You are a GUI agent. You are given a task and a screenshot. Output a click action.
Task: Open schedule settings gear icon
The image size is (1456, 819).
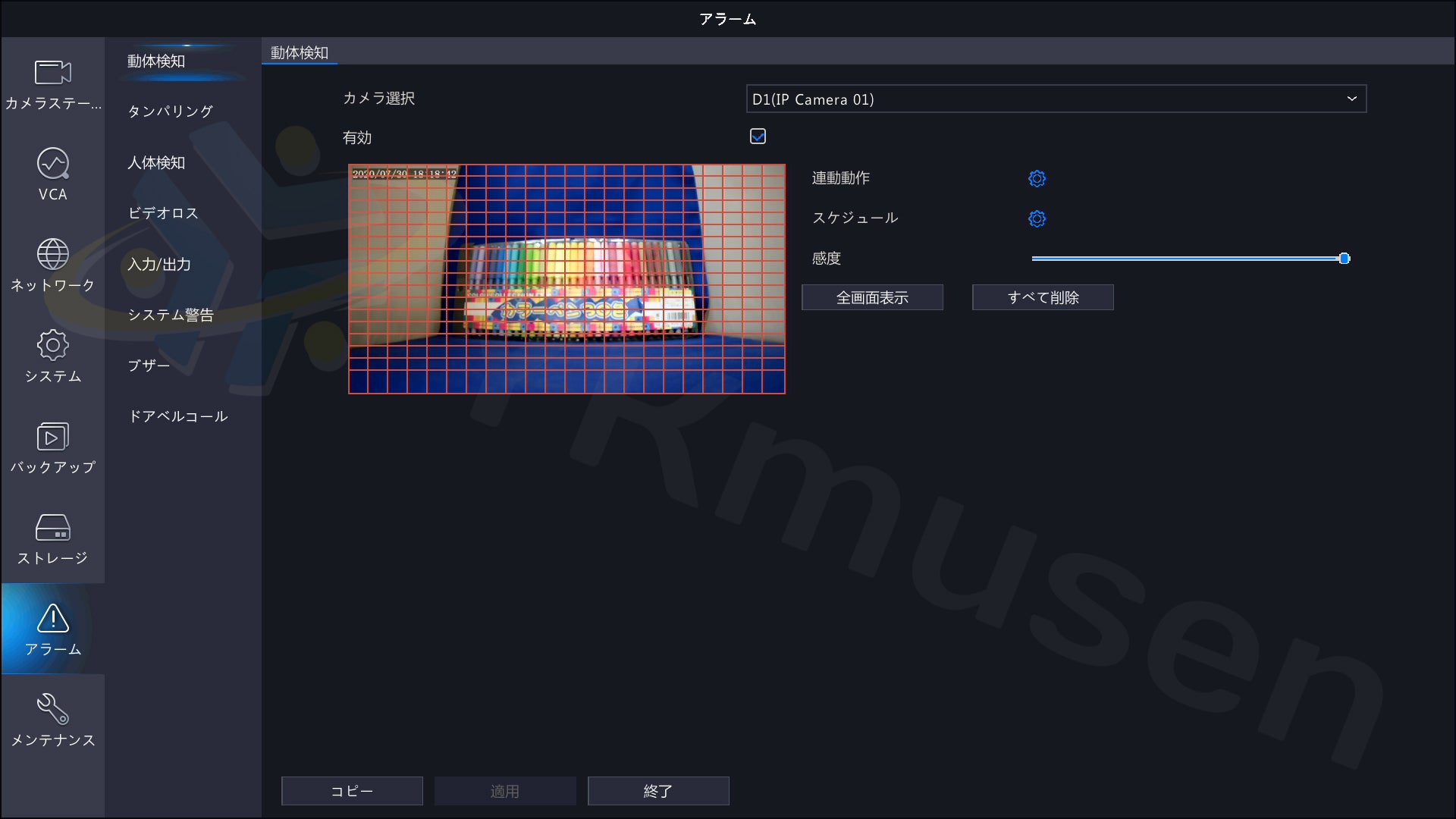coord(1037,218)
